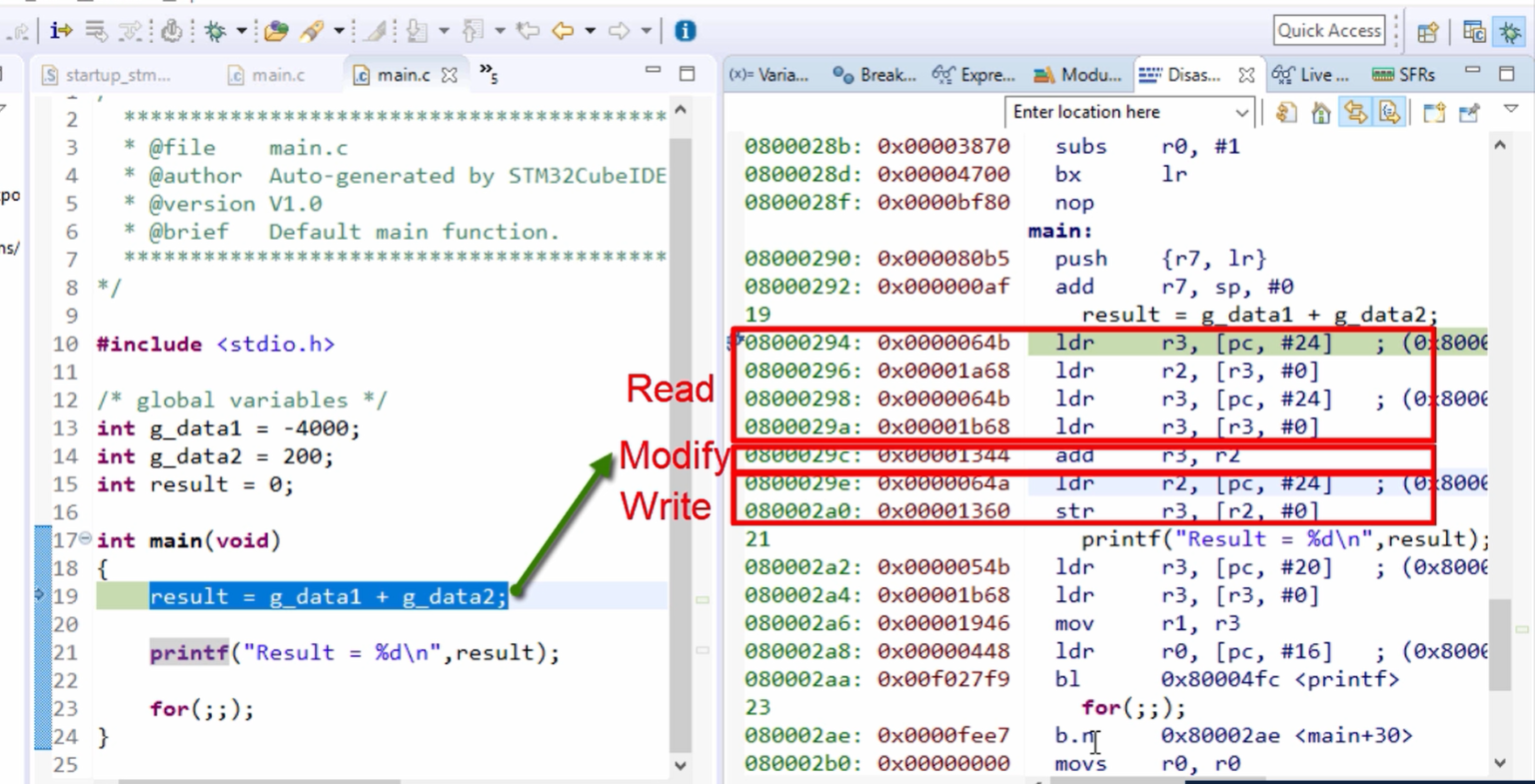Switch to the C/C++ perspective icon
The height and width of the screenshot is (784, 1535).
(x=1474, y=32)
